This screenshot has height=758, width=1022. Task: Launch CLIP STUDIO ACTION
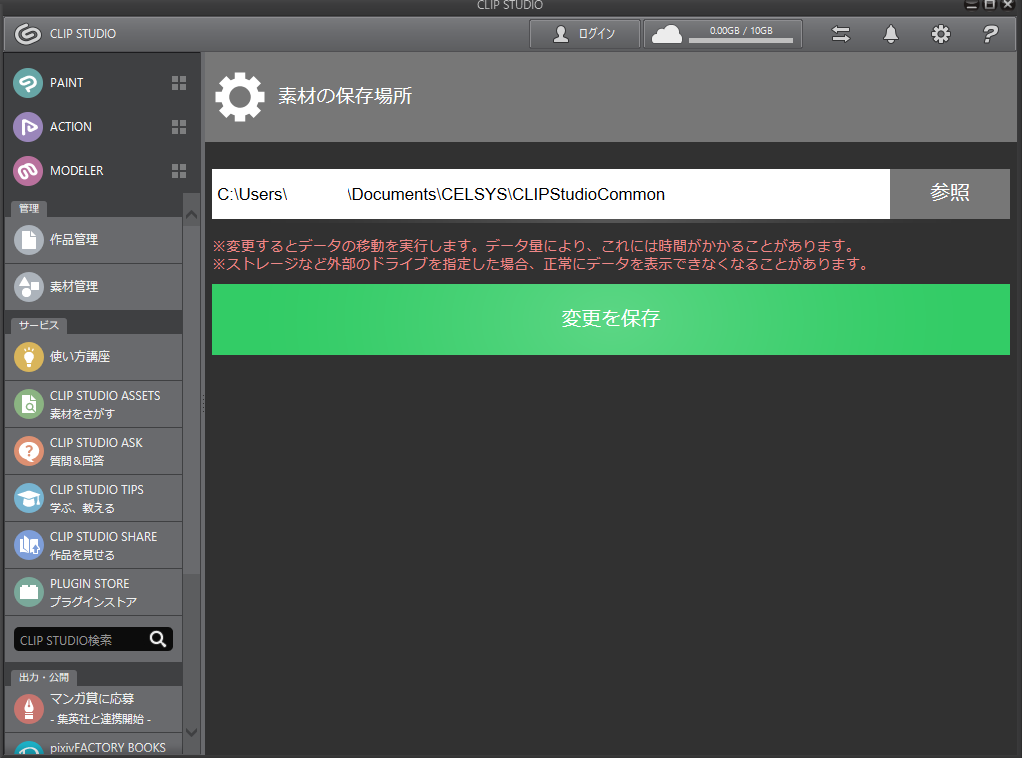(70, 127)
